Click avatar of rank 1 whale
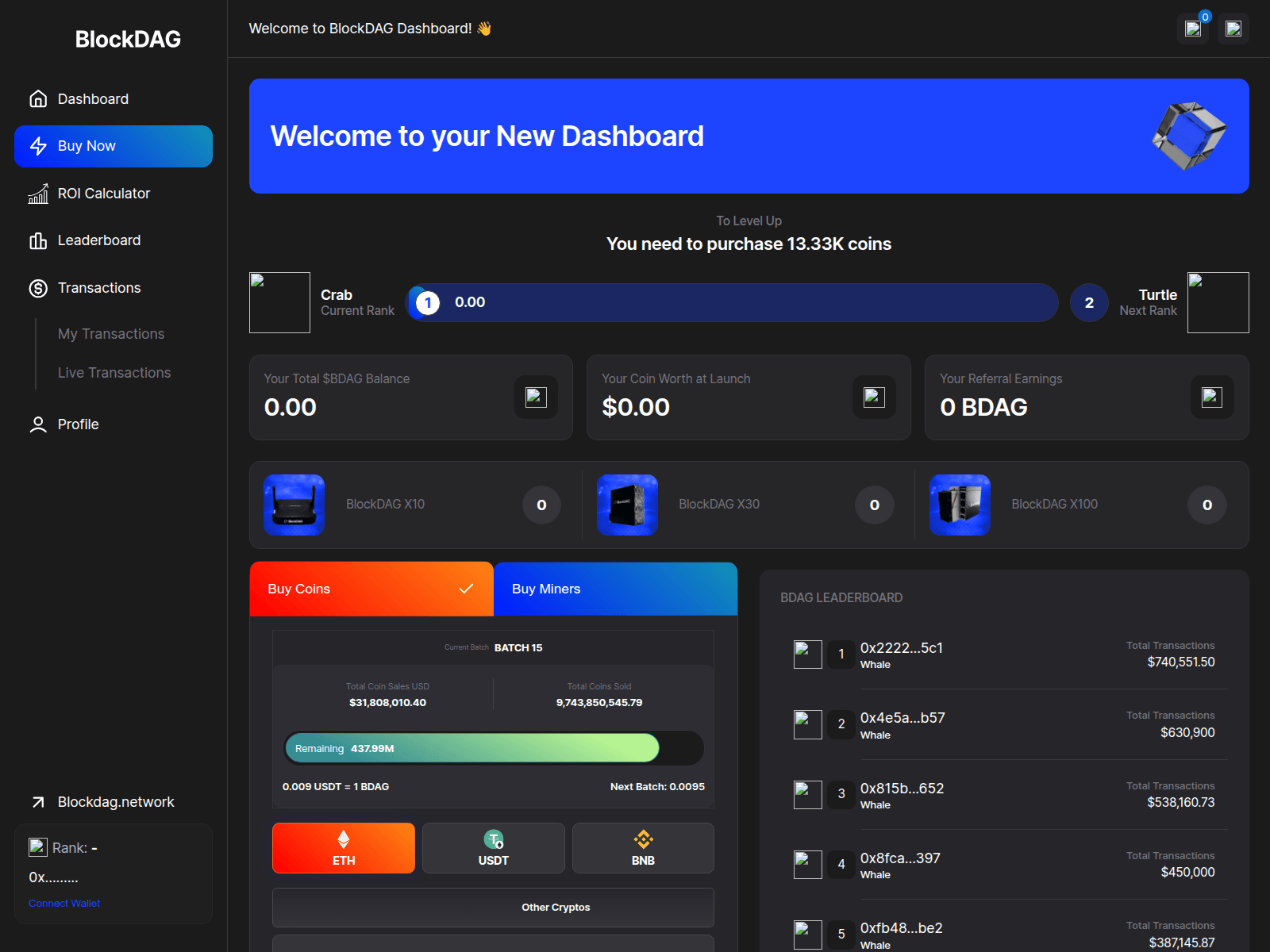This screenshot has height=952, width=1270. [808, 654]
